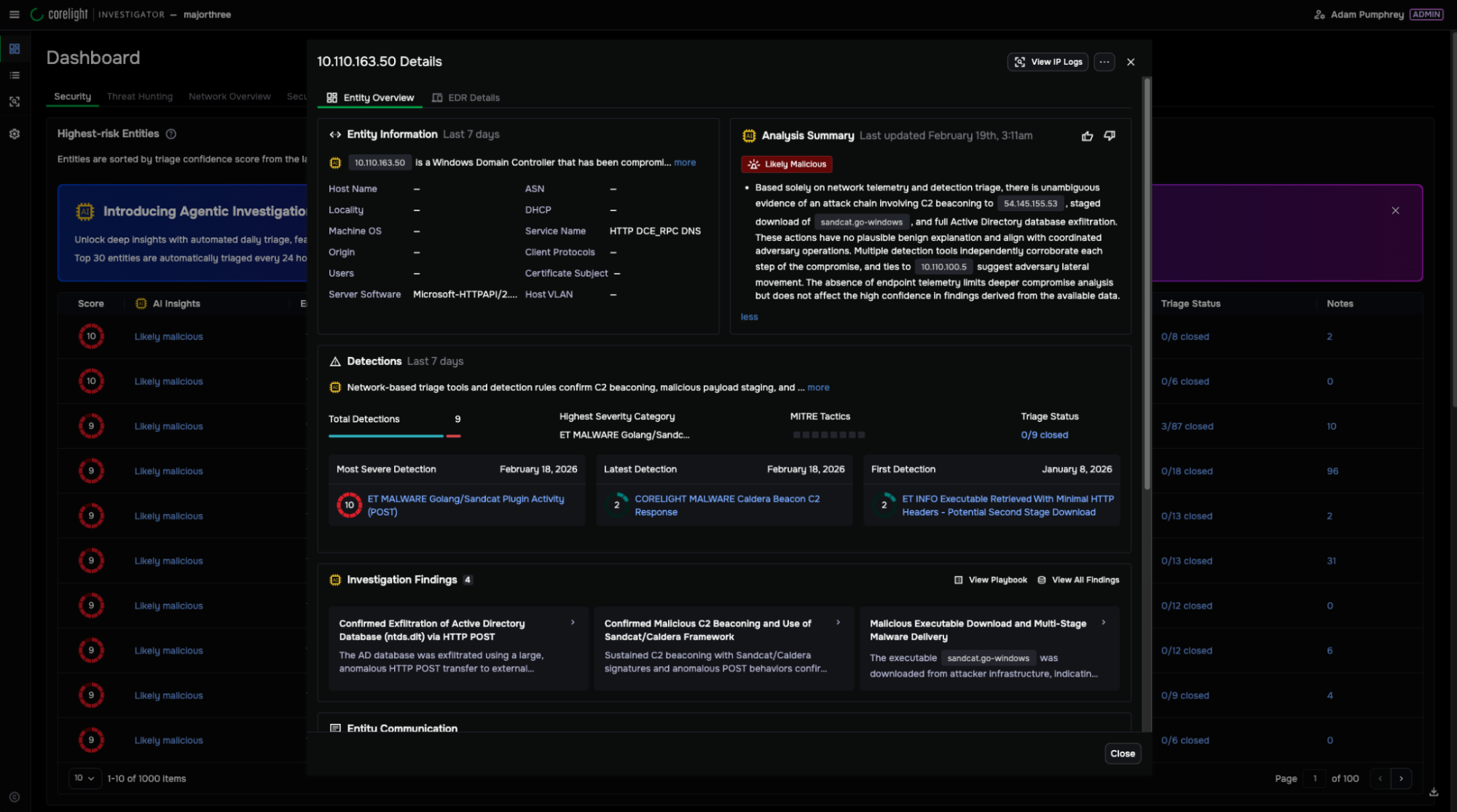Open the 3/87 closed triage status
This screenshot has height=812, width=1457.
1187,427
